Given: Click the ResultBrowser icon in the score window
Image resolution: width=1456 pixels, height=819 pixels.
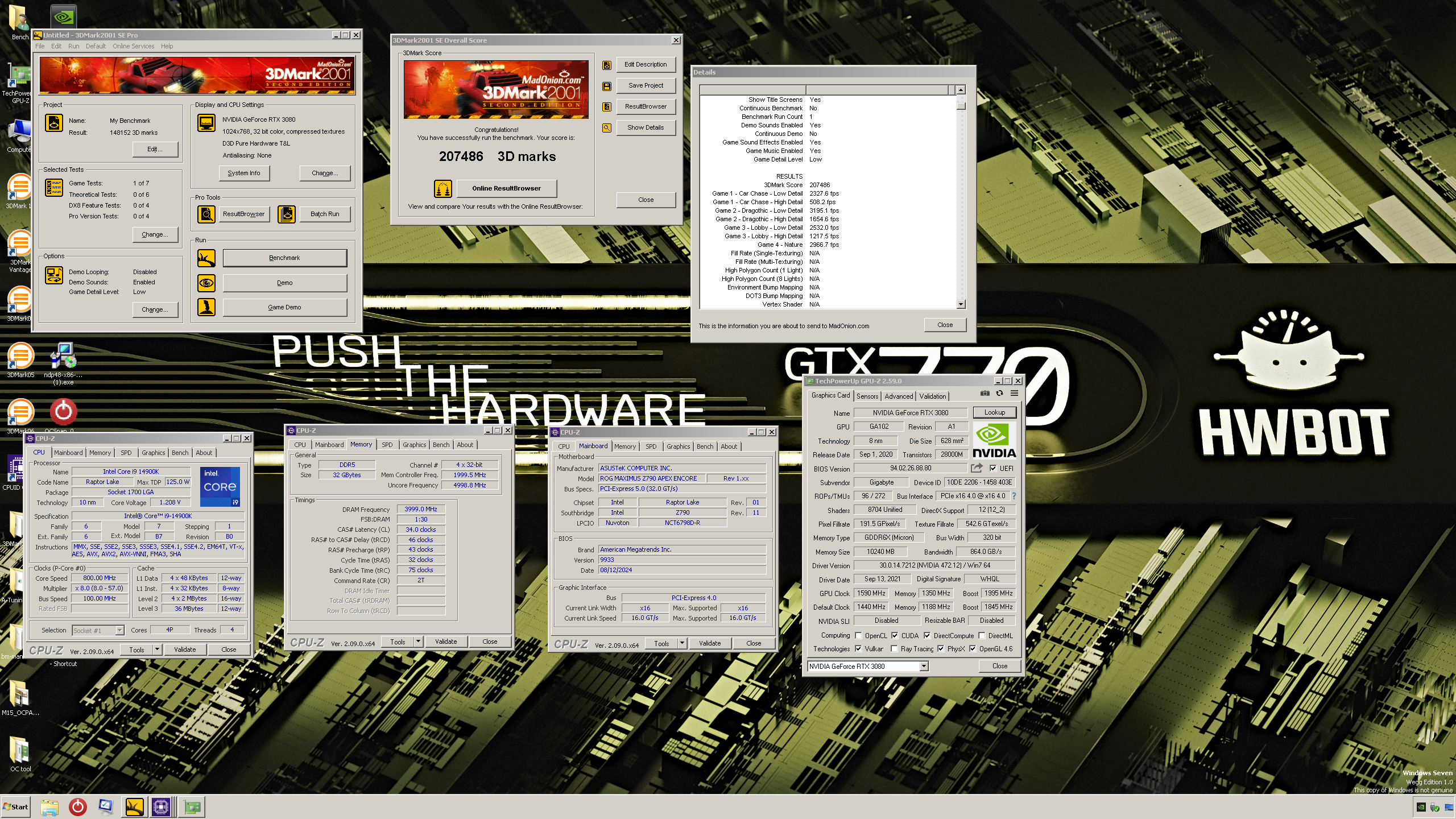Looking at the screenshot, I should [607, 107].
